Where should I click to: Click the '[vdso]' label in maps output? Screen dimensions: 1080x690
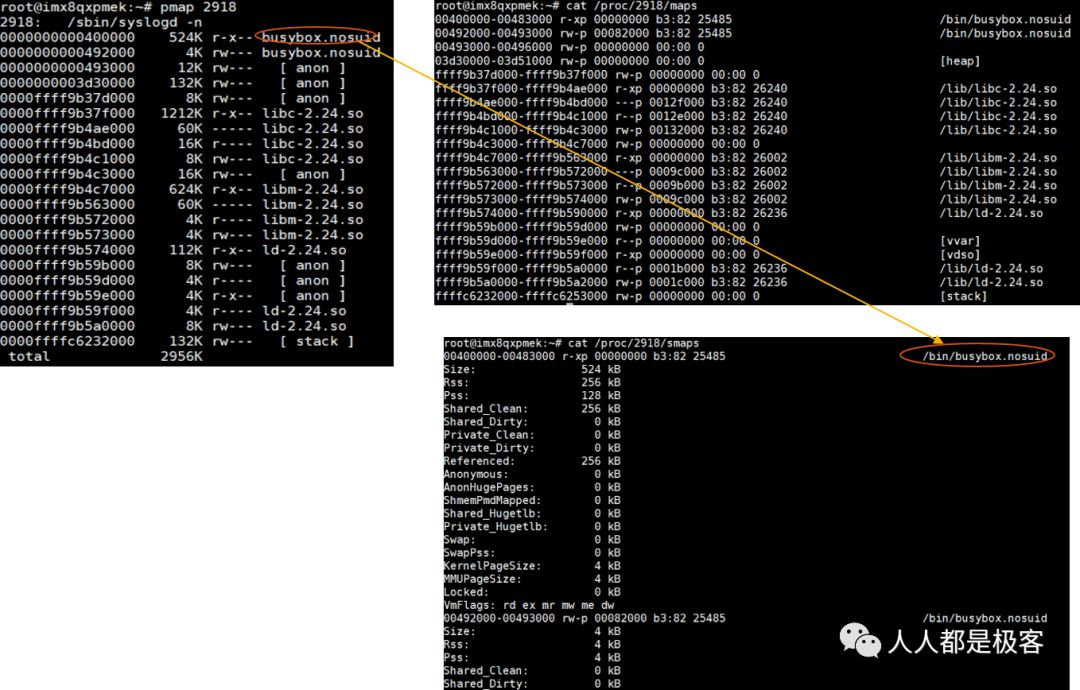959,255
